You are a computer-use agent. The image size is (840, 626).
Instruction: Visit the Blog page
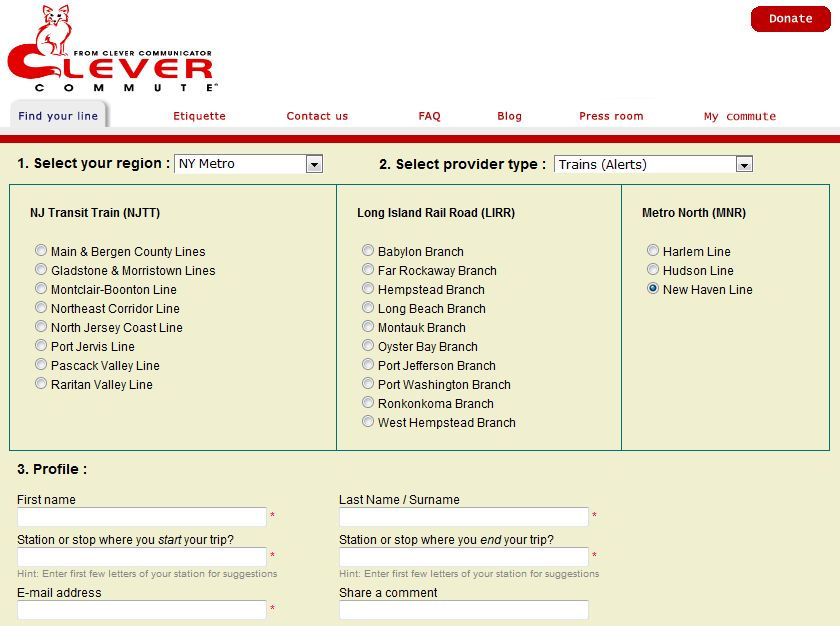(x=509, y=116)
